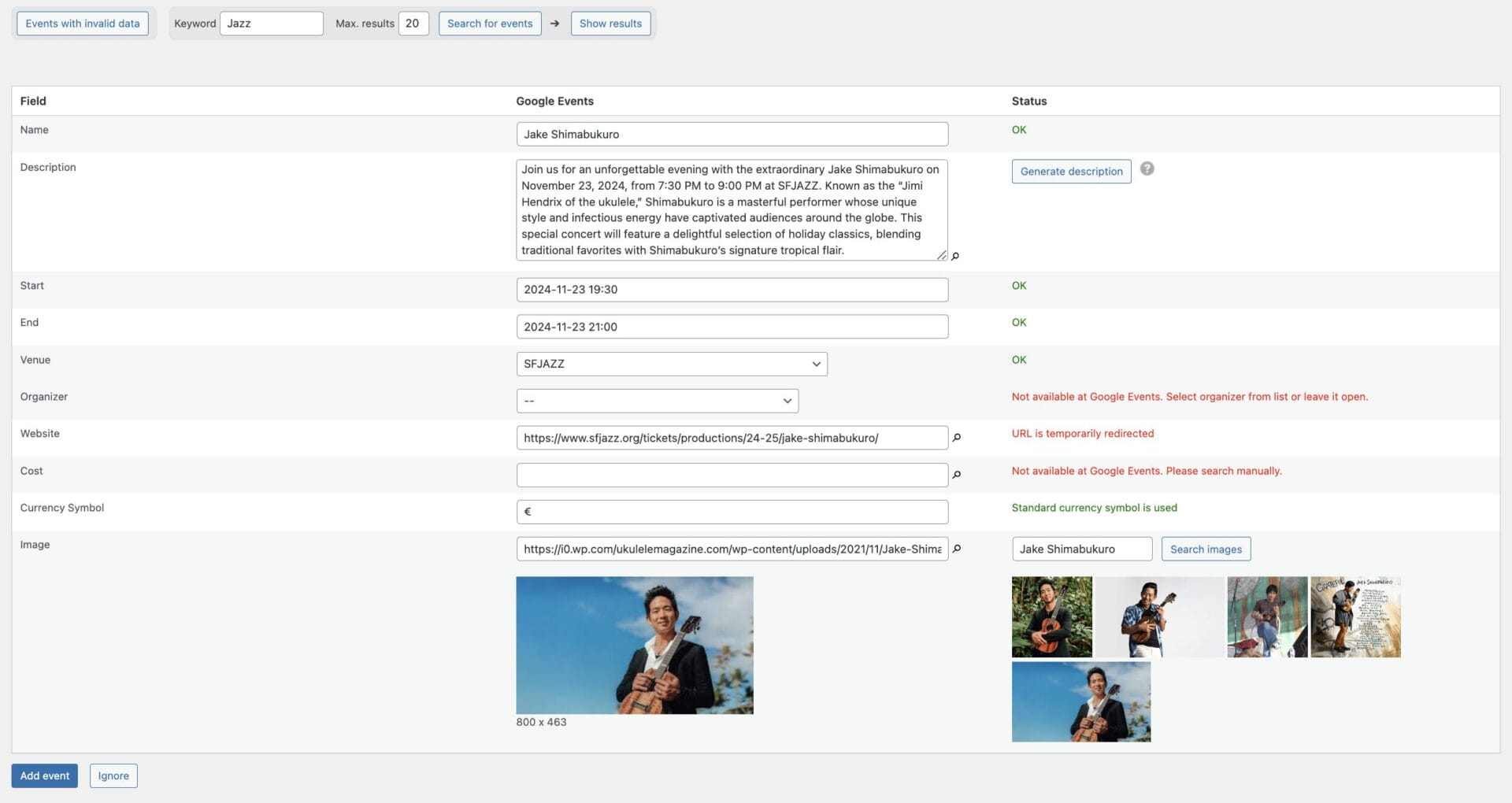Click the magnifier icon beside the Description box
The image size is (1512, 803).
pos(954,256)
